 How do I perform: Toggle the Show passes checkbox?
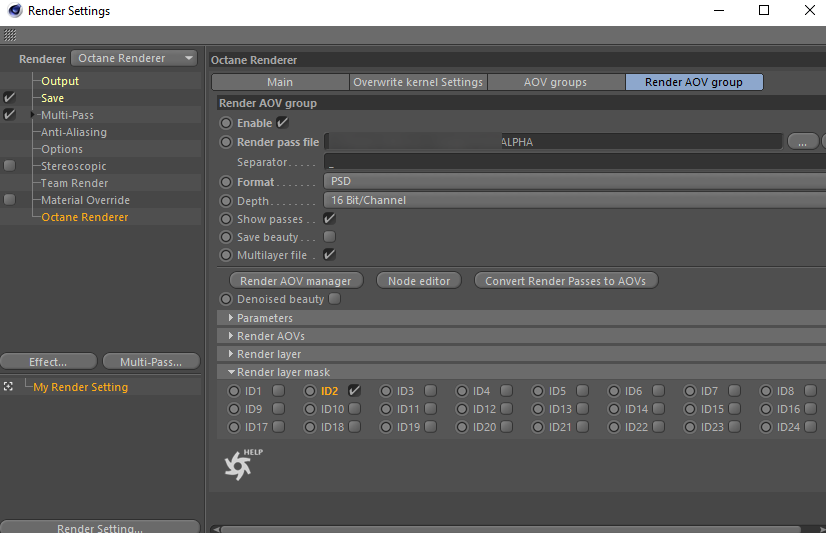pyautogui.click(x=329, y=218)
